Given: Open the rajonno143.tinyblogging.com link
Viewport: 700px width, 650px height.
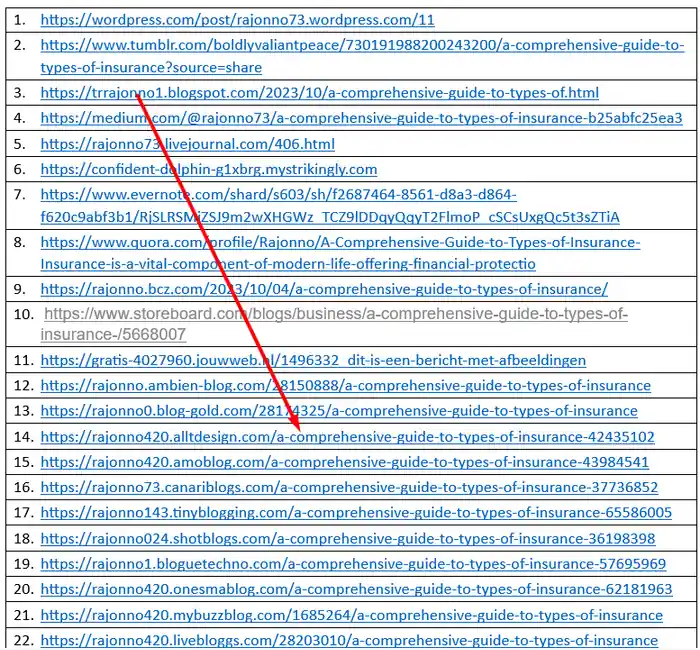Looking at the screenshot, I should (x=356, y=513).
